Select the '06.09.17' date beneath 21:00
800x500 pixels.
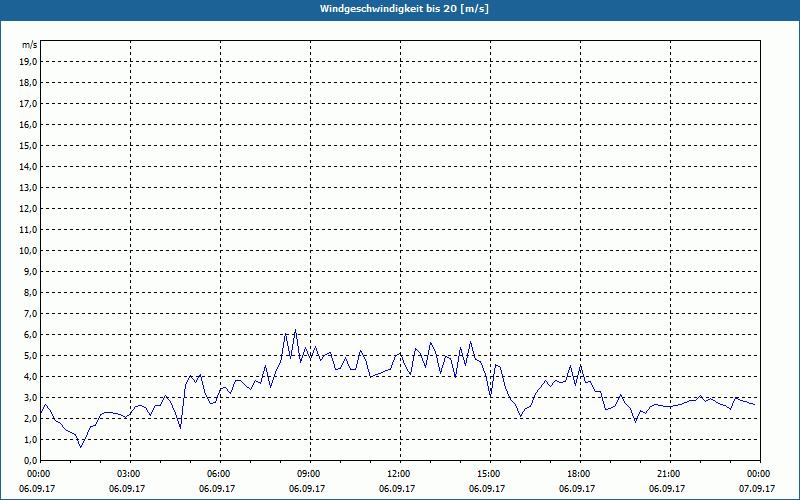(667, 488)
